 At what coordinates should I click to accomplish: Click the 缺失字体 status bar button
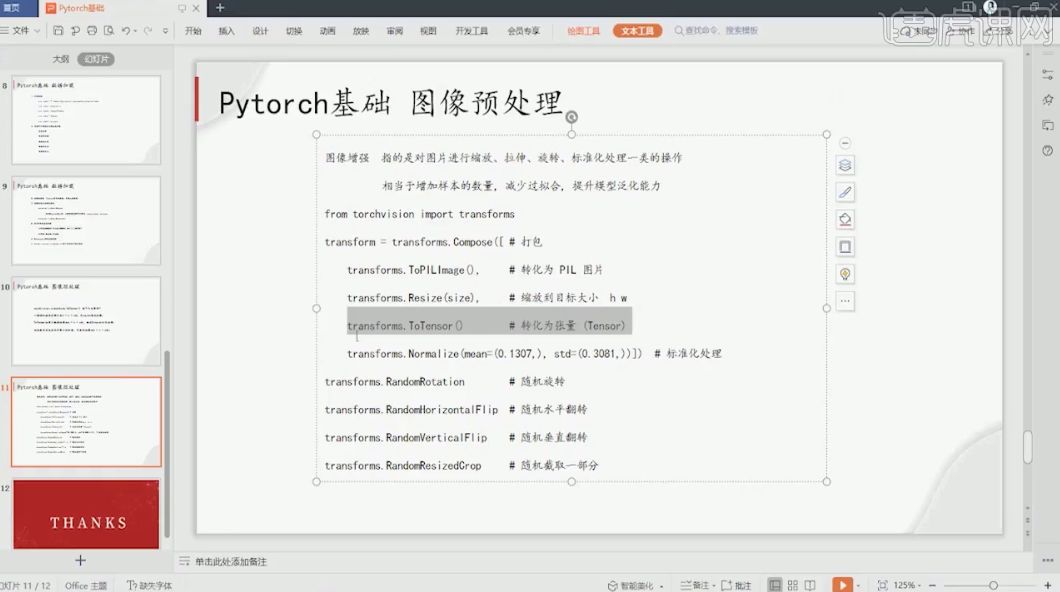(x=149, y=585)
